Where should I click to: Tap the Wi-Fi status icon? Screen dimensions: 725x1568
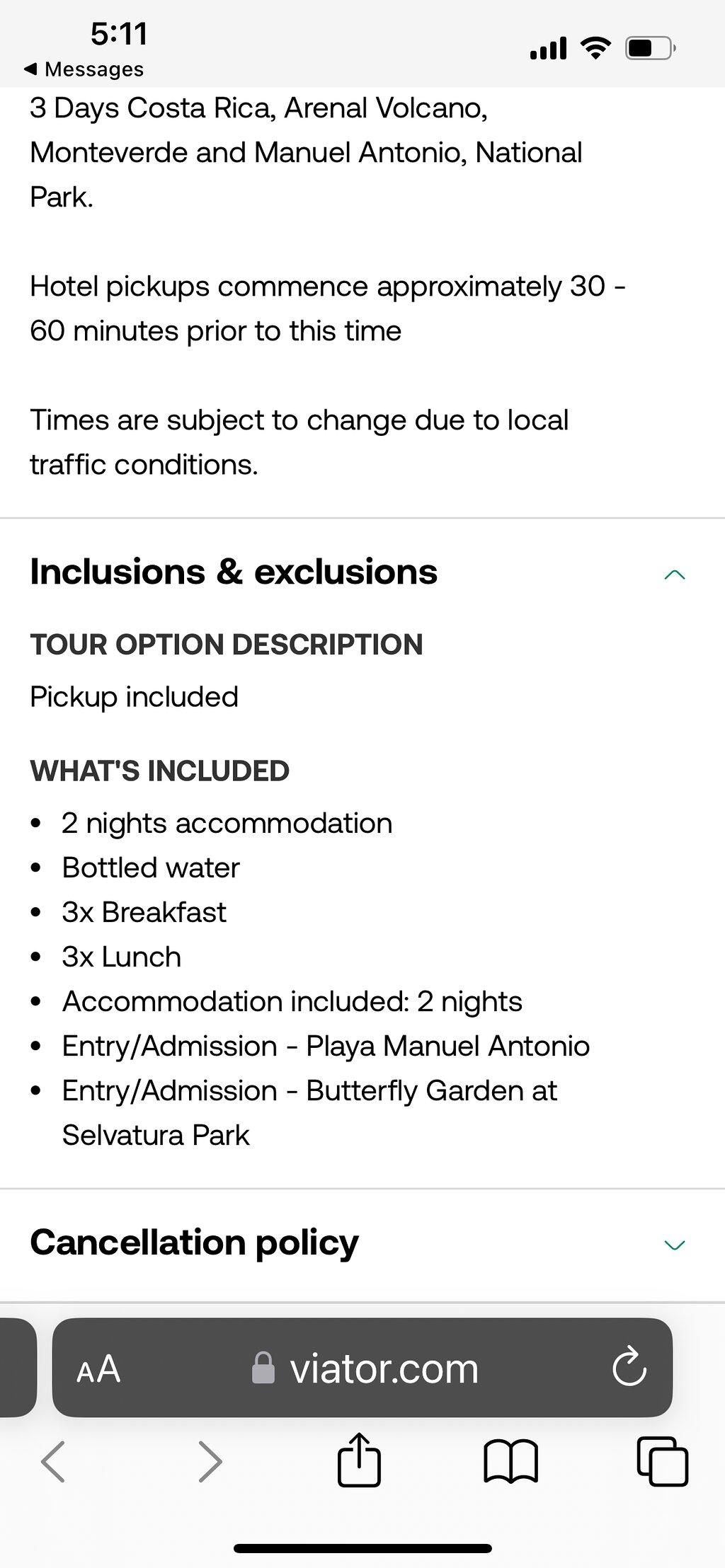(x=595, y=48)
